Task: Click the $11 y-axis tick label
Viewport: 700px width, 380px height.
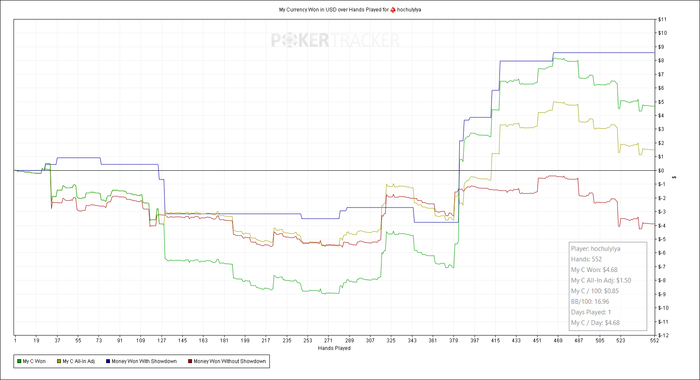Action: coord(662,19)
